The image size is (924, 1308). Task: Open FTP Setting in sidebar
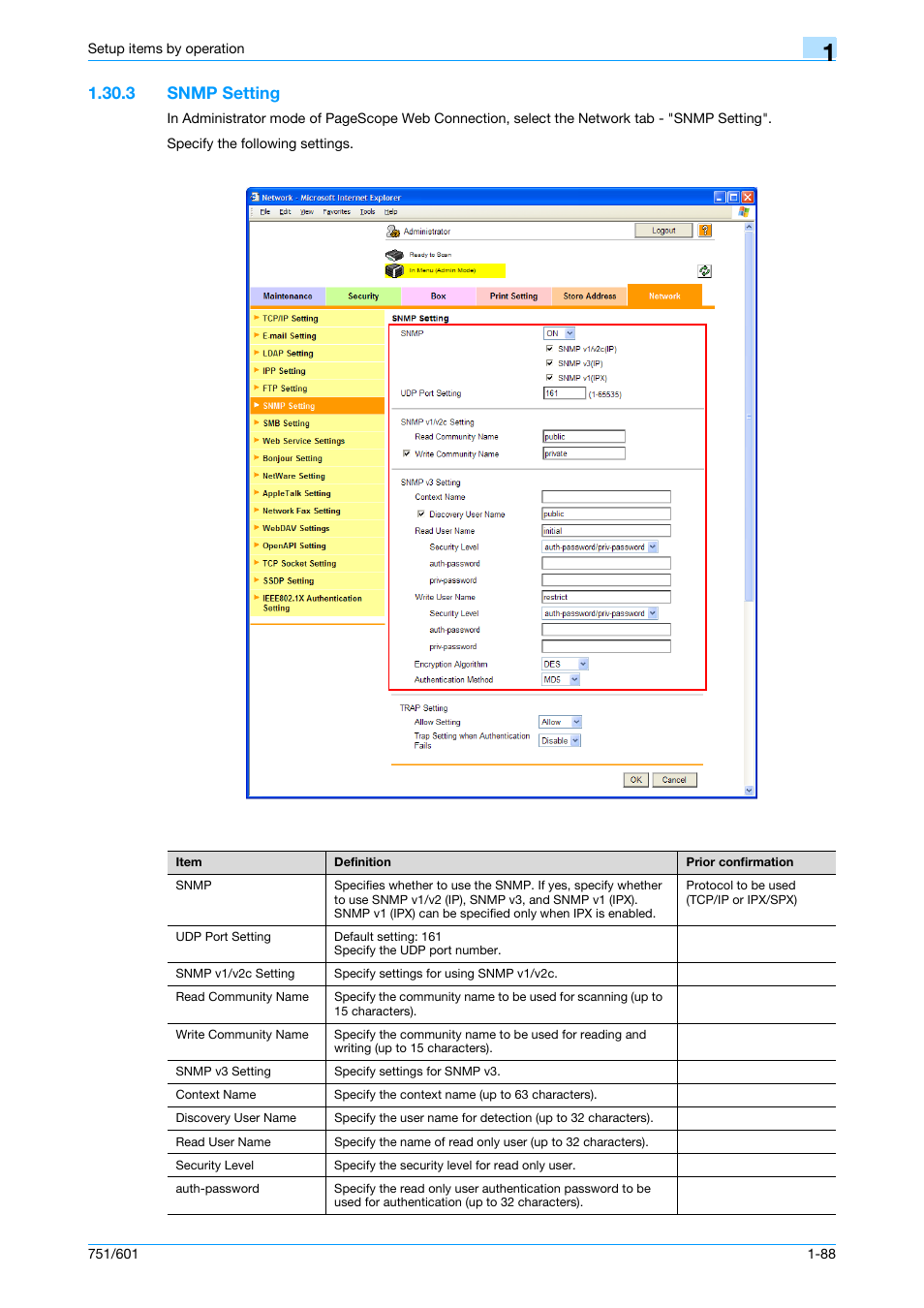coord(318,389)
